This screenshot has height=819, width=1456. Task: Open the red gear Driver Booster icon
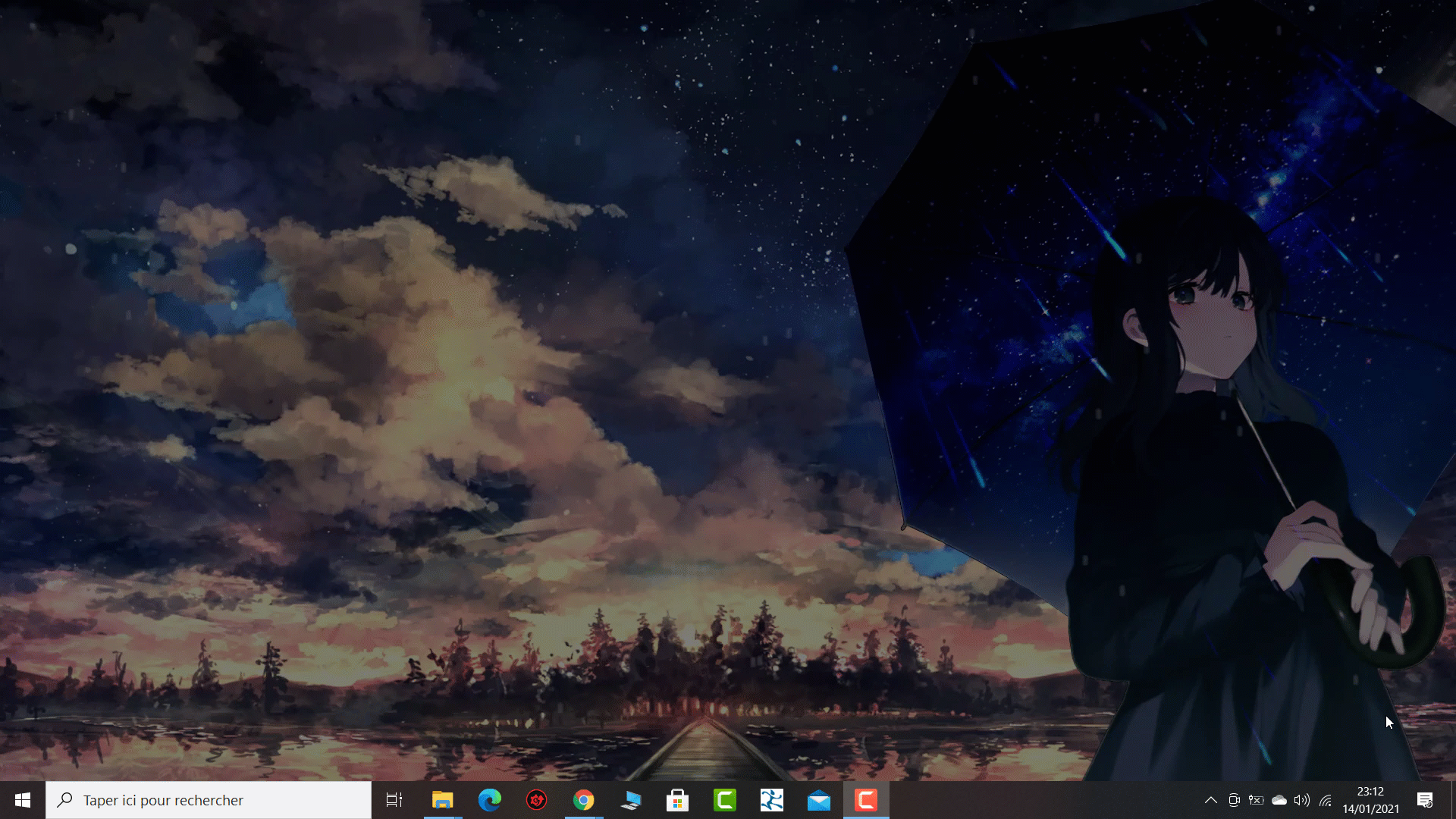click(536, 800)
